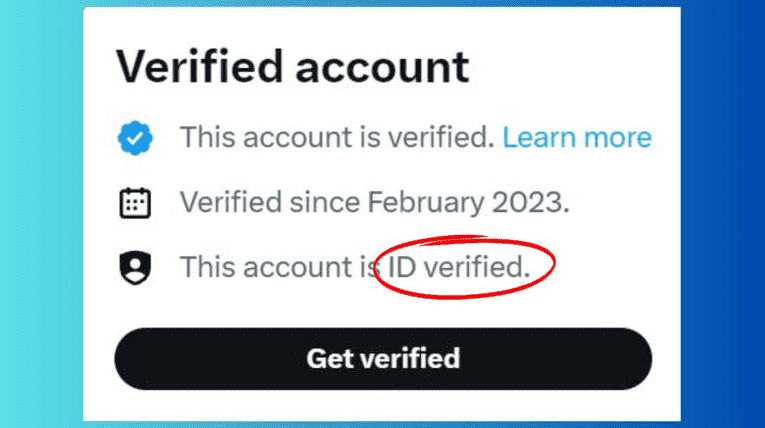
Task: Click the shield ID verification icon
Action: pyautogui.click(x=134, y=267)
